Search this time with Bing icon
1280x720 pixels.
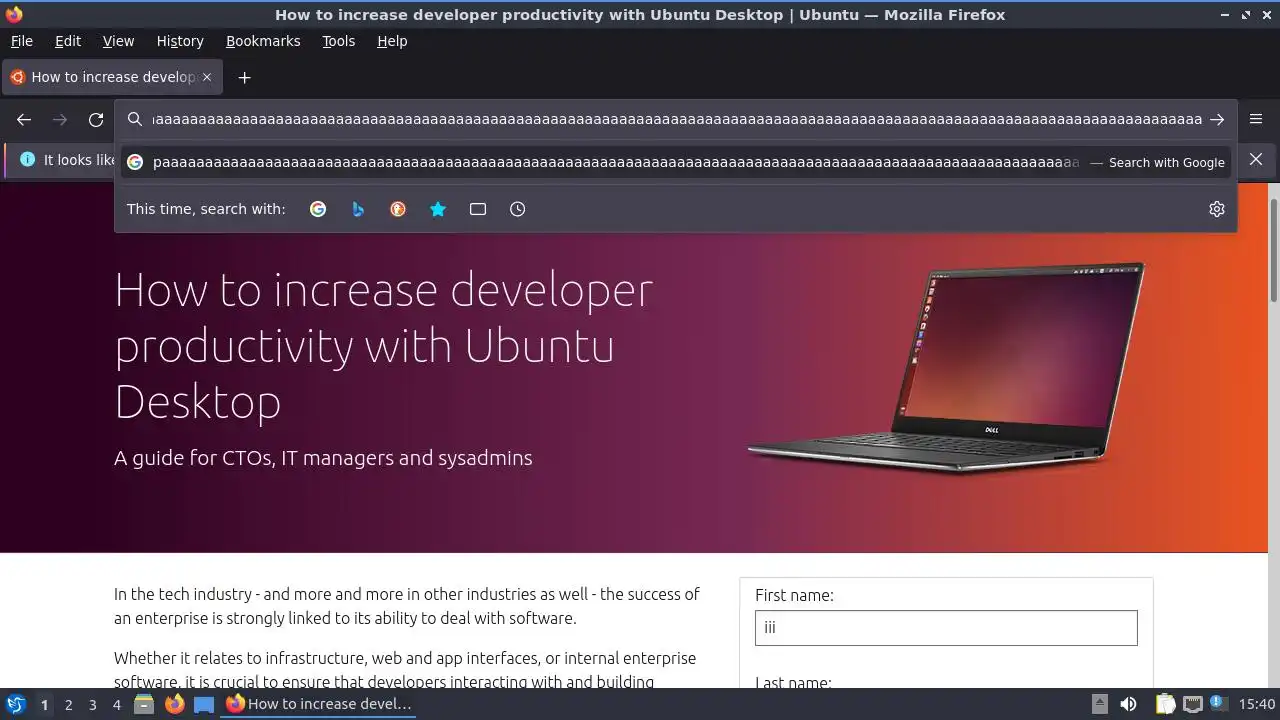(358, 209)
